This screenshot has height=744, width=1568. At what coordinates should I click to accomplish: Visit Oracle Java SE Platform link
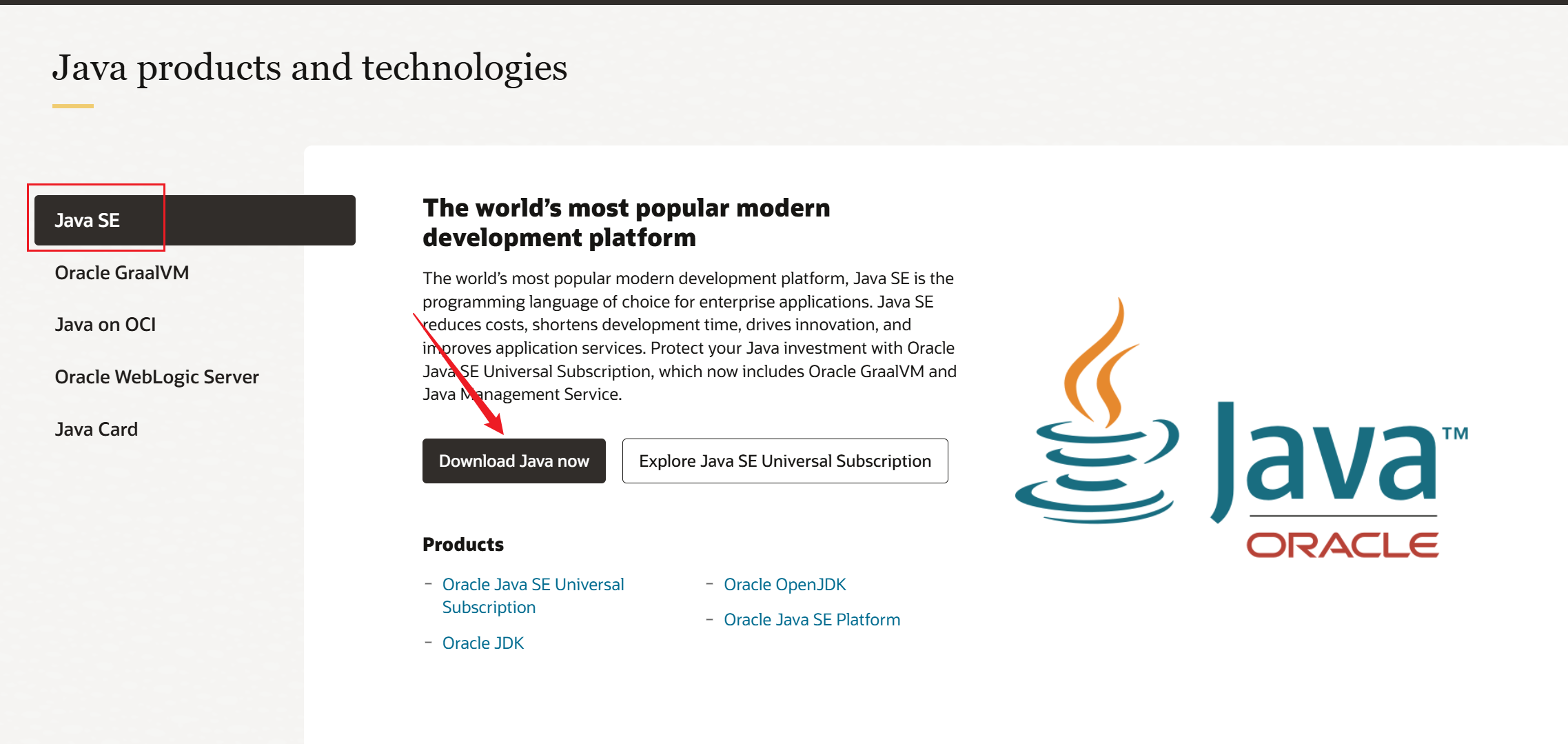point(812,620)
